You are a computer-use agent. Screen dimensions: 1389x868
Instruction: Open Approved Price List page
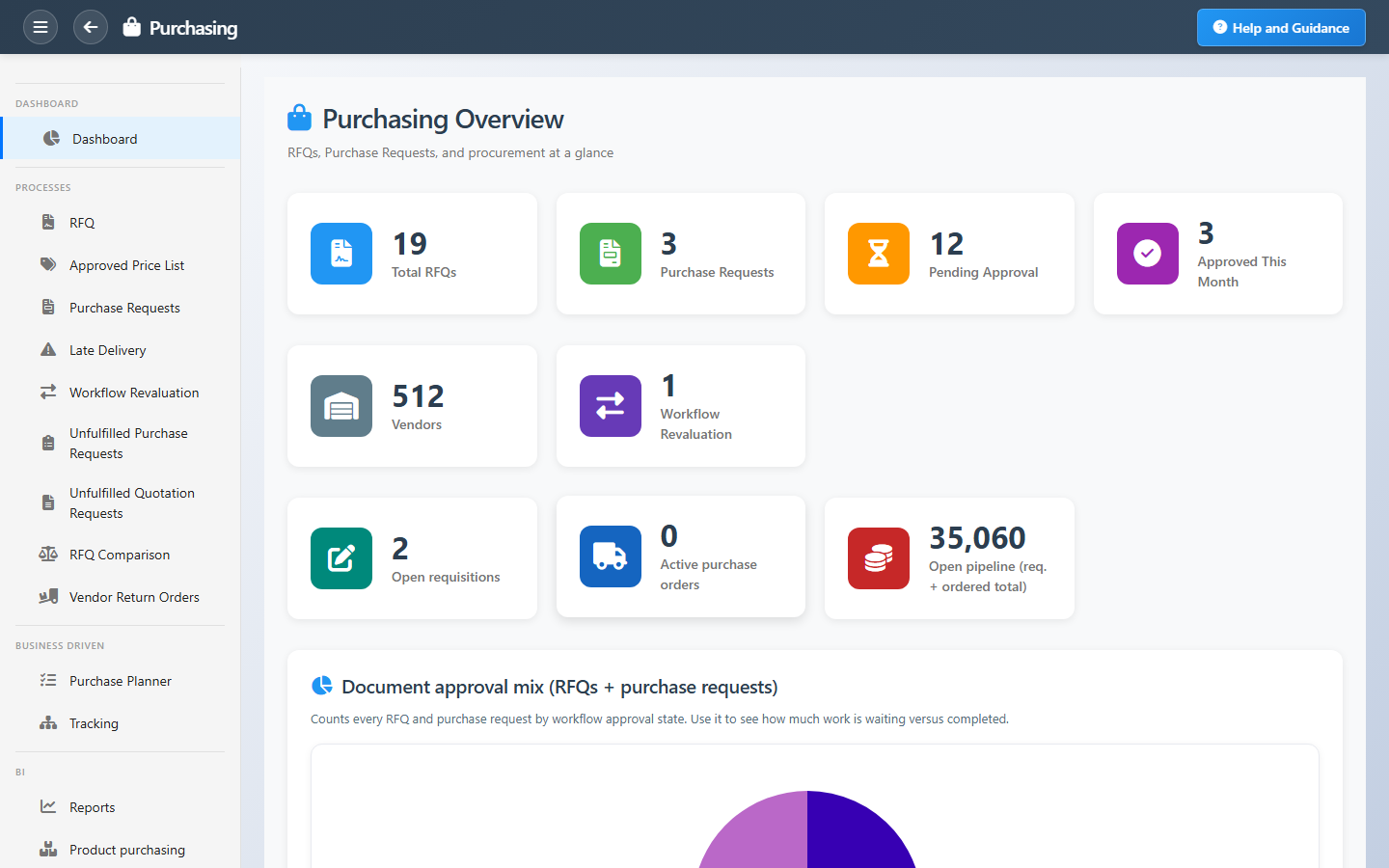point(121,265)
